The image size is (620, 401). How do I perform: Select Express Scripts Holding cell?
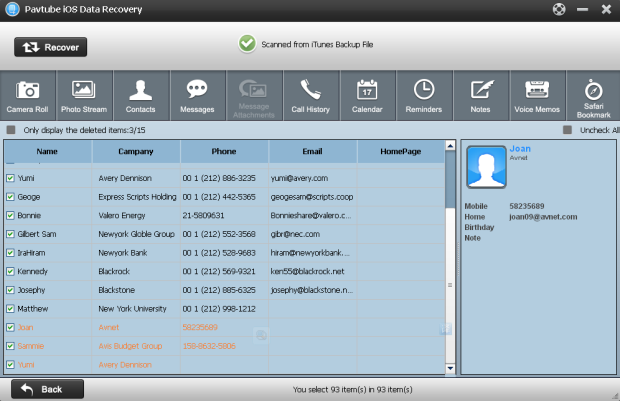[x=137, y=197]
